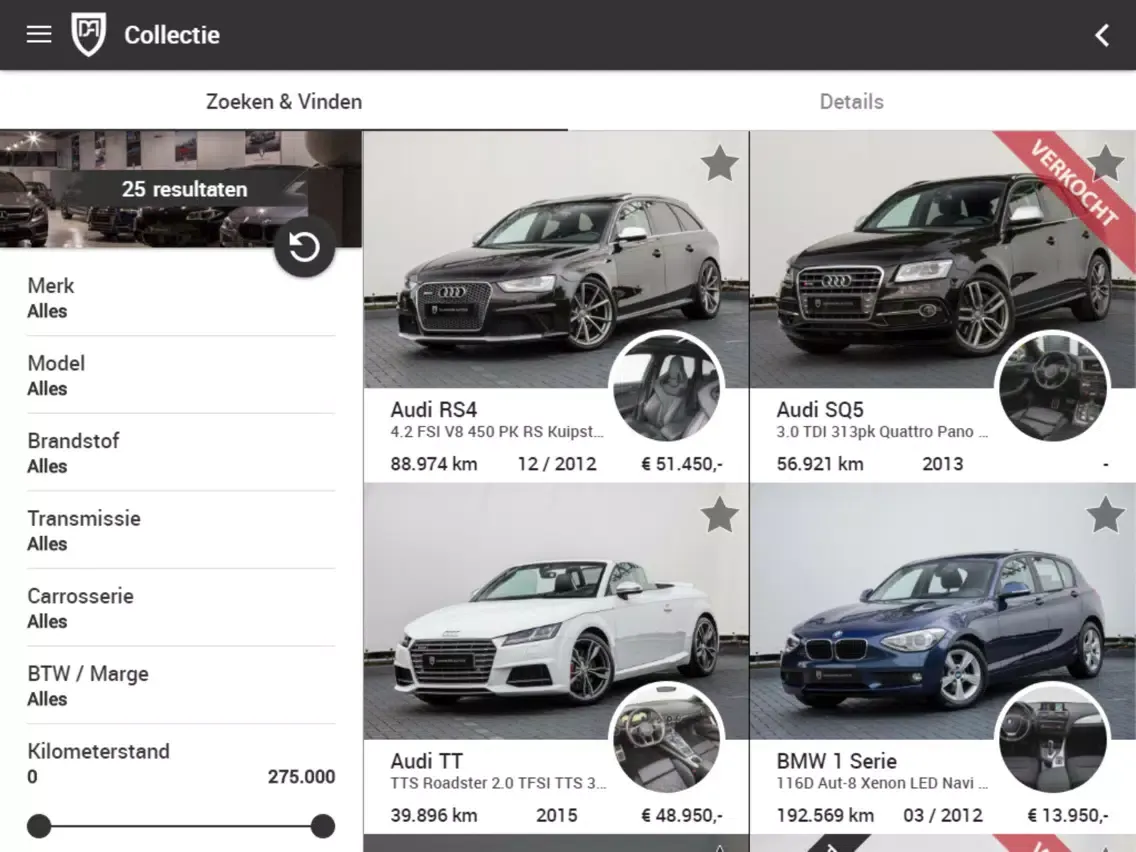This screenshot has height=852, width=1136.
Task: Click the 'TTS Roadster 2.0 TFSI' description
Action: [498, 783]
